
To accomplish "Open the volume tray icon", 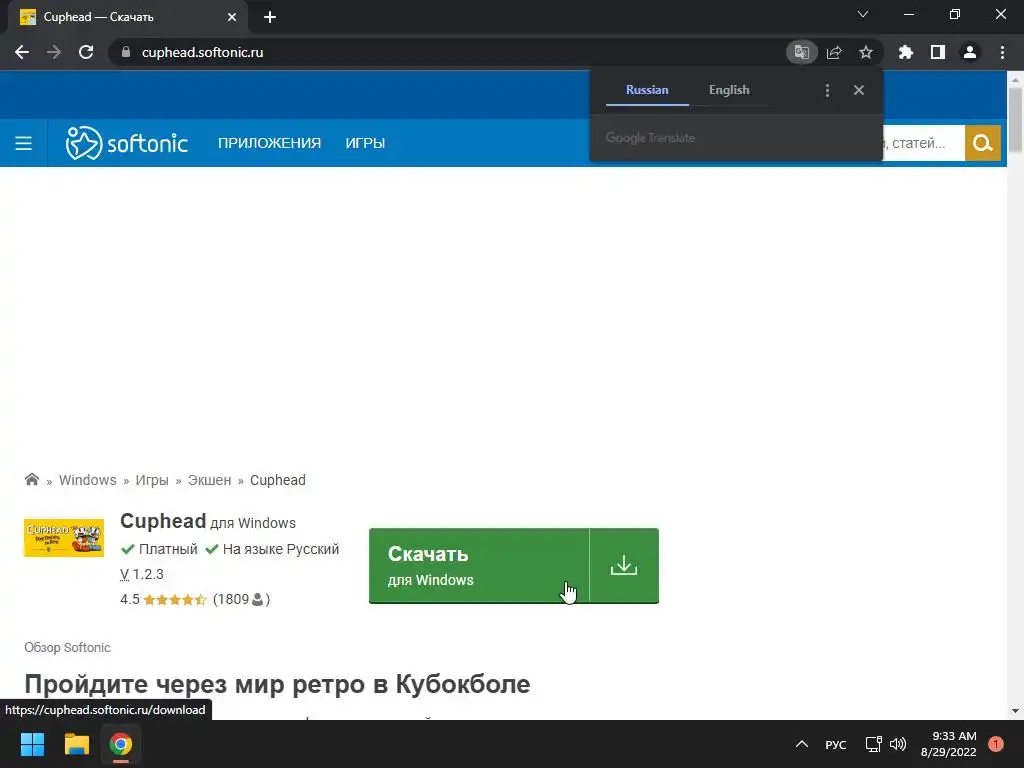I will [898, 744].
